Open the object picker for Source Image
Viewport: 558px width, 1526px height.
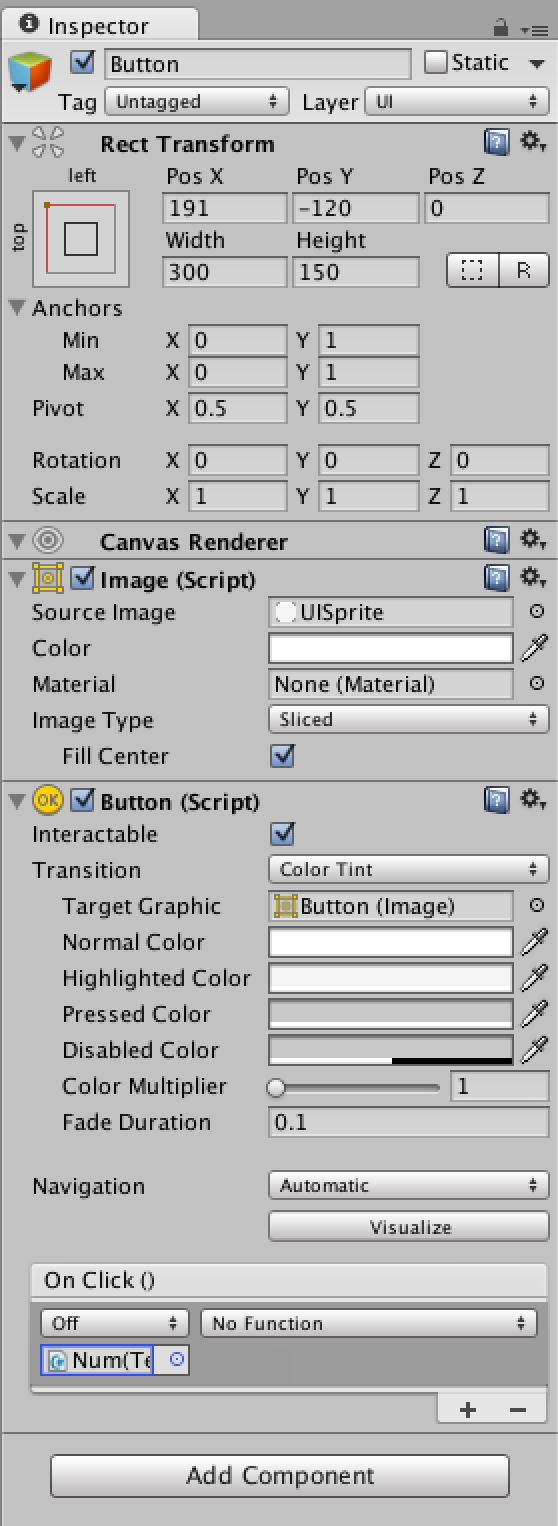(x=536, y=612)
